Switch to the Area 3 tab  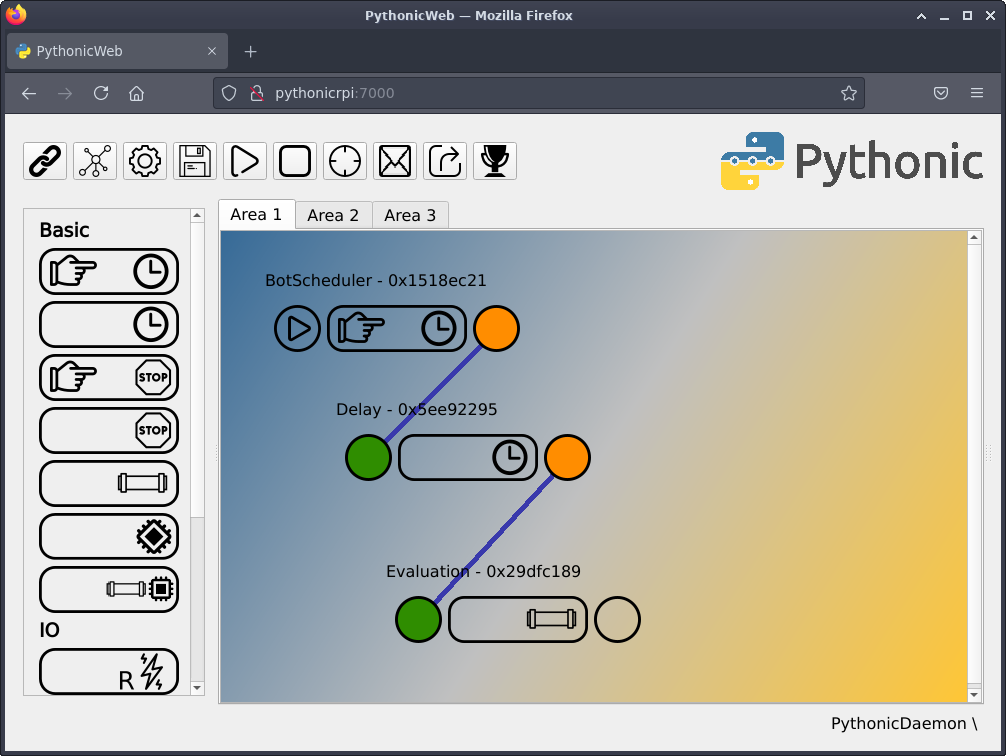tap(410, 214)
